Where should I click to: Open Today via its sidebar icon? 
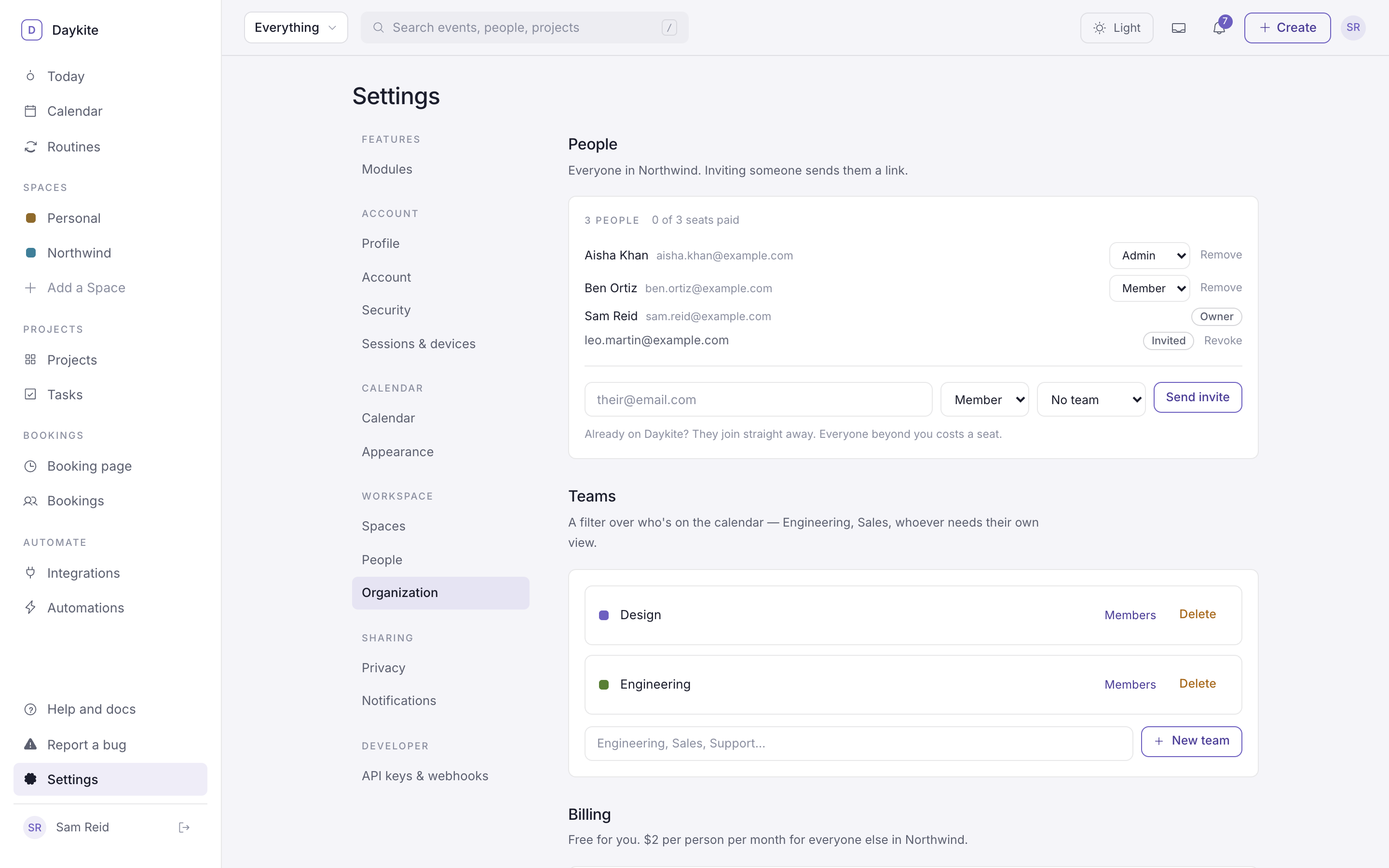tap(30, 76)
